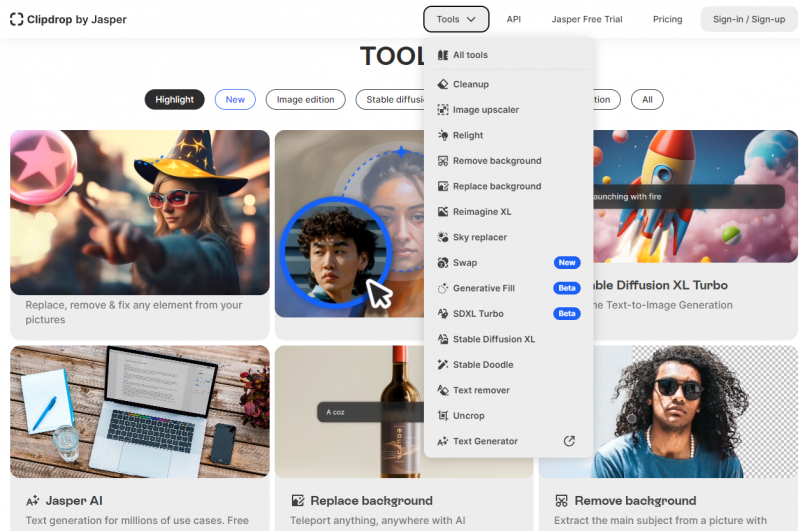Select the Highlight filter pill

click(174, 99)
